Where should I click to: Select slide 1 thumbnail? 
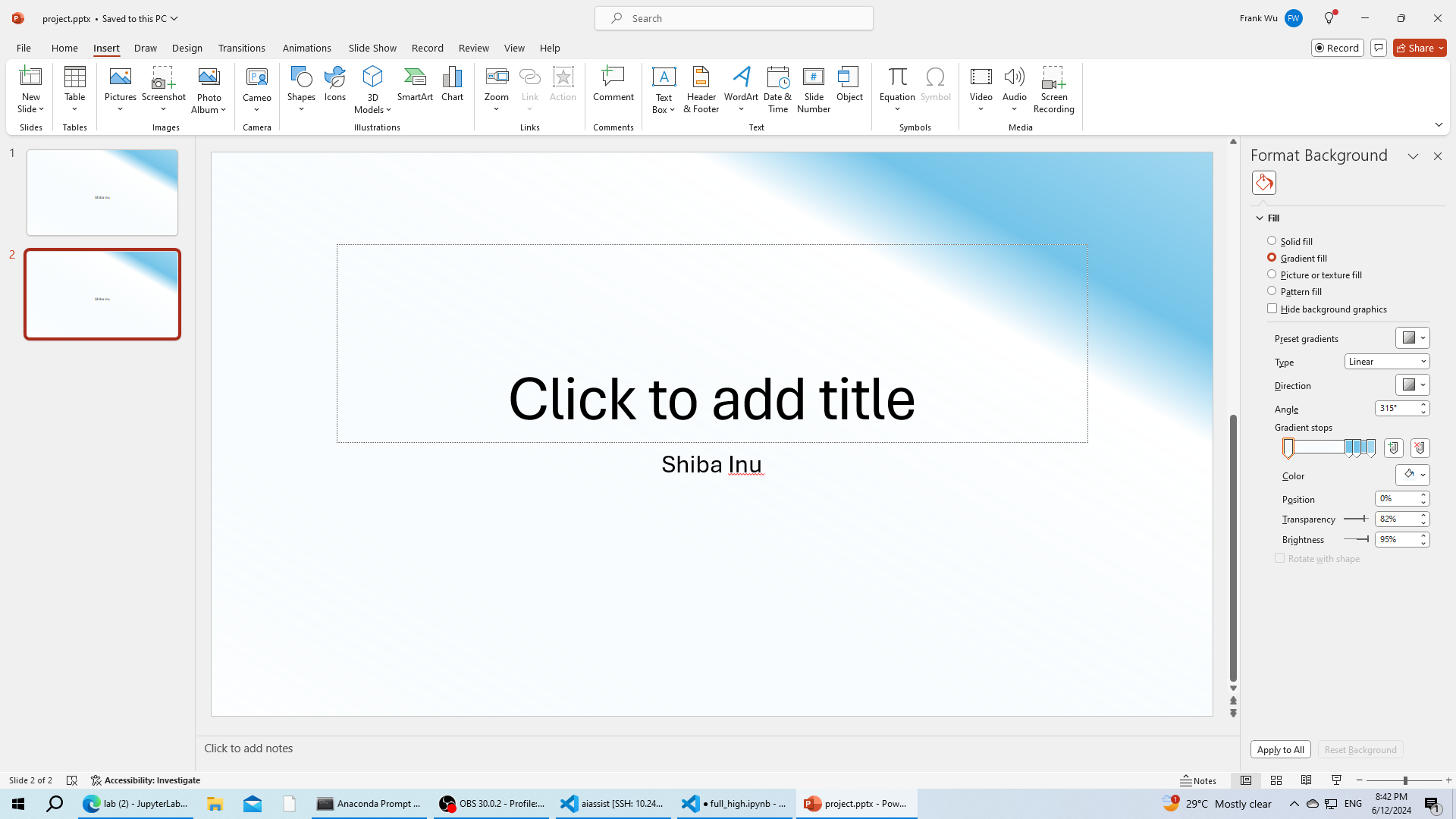(102, 193)
